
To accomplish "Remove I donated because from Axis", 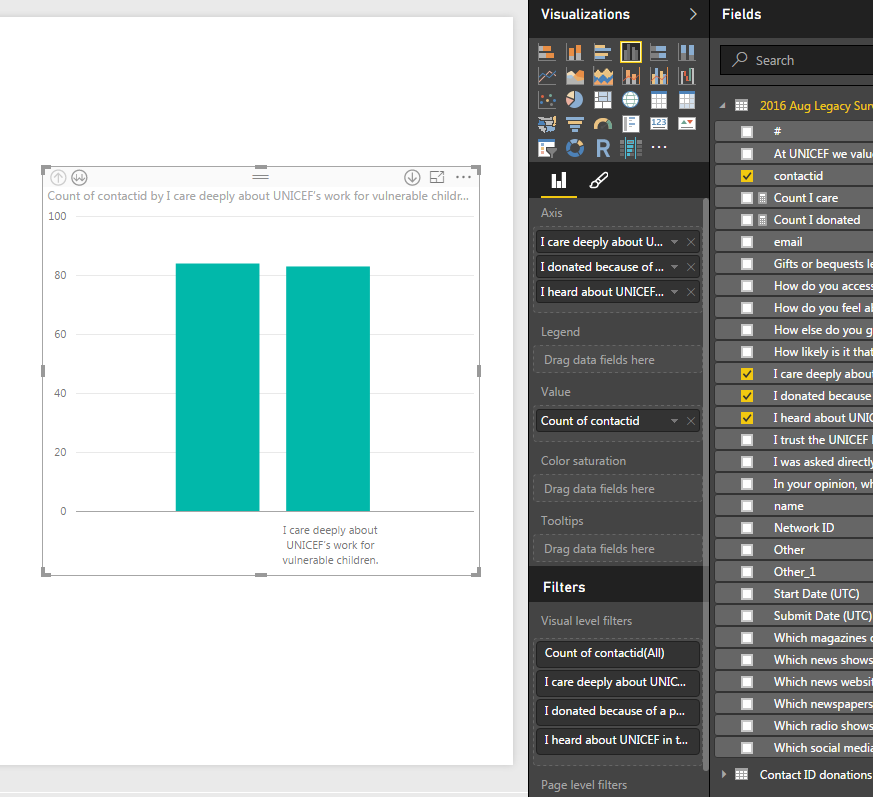I will pos(691,267).
